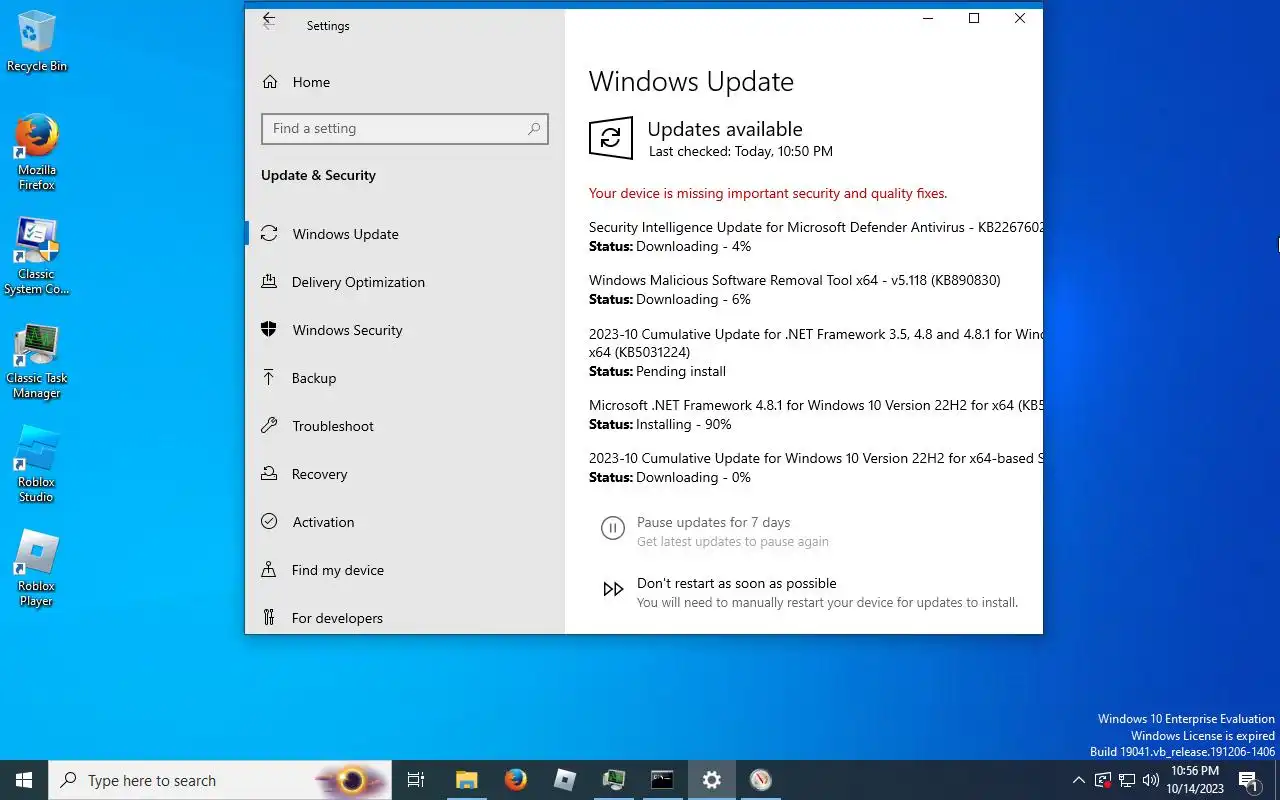Click Pause updates for 7 days

(713, 522)
